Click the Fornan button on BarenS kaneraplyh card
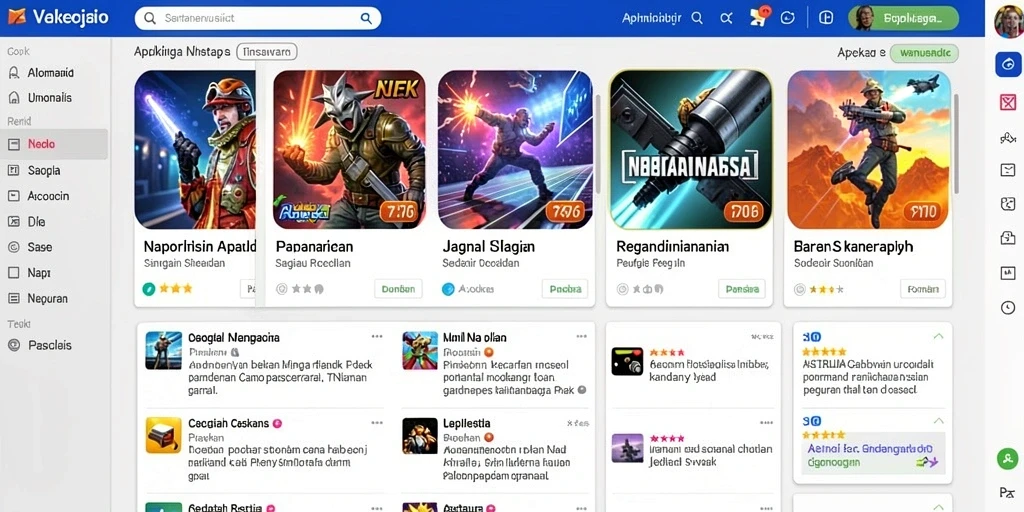Screen dimensions: 1024x512 (923, 289)
